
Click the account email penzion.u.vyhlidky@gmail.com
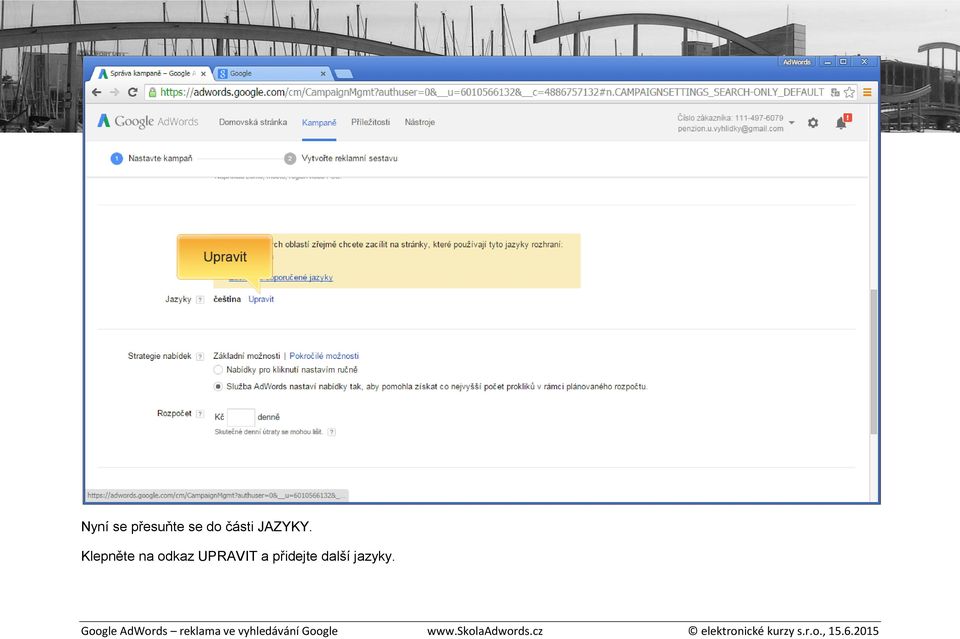tap(730, 129)
